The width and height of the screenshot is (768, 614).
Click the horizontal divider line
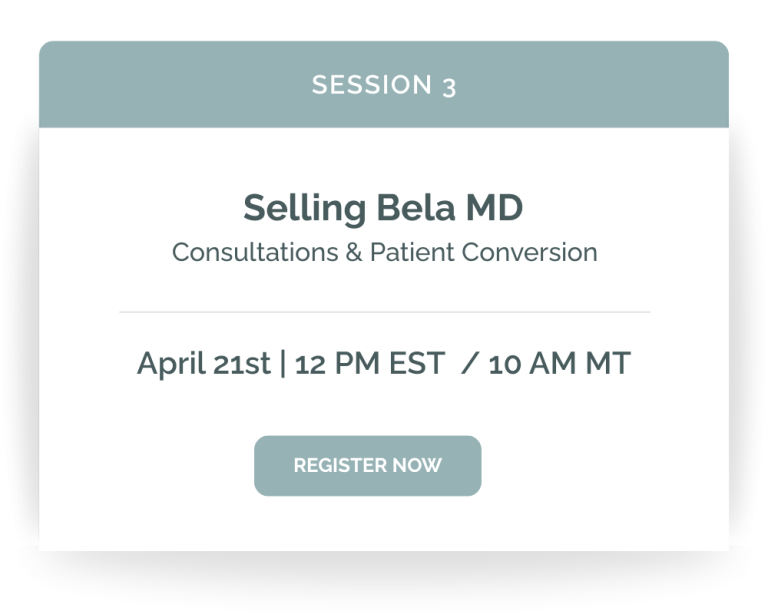point(384,312)
